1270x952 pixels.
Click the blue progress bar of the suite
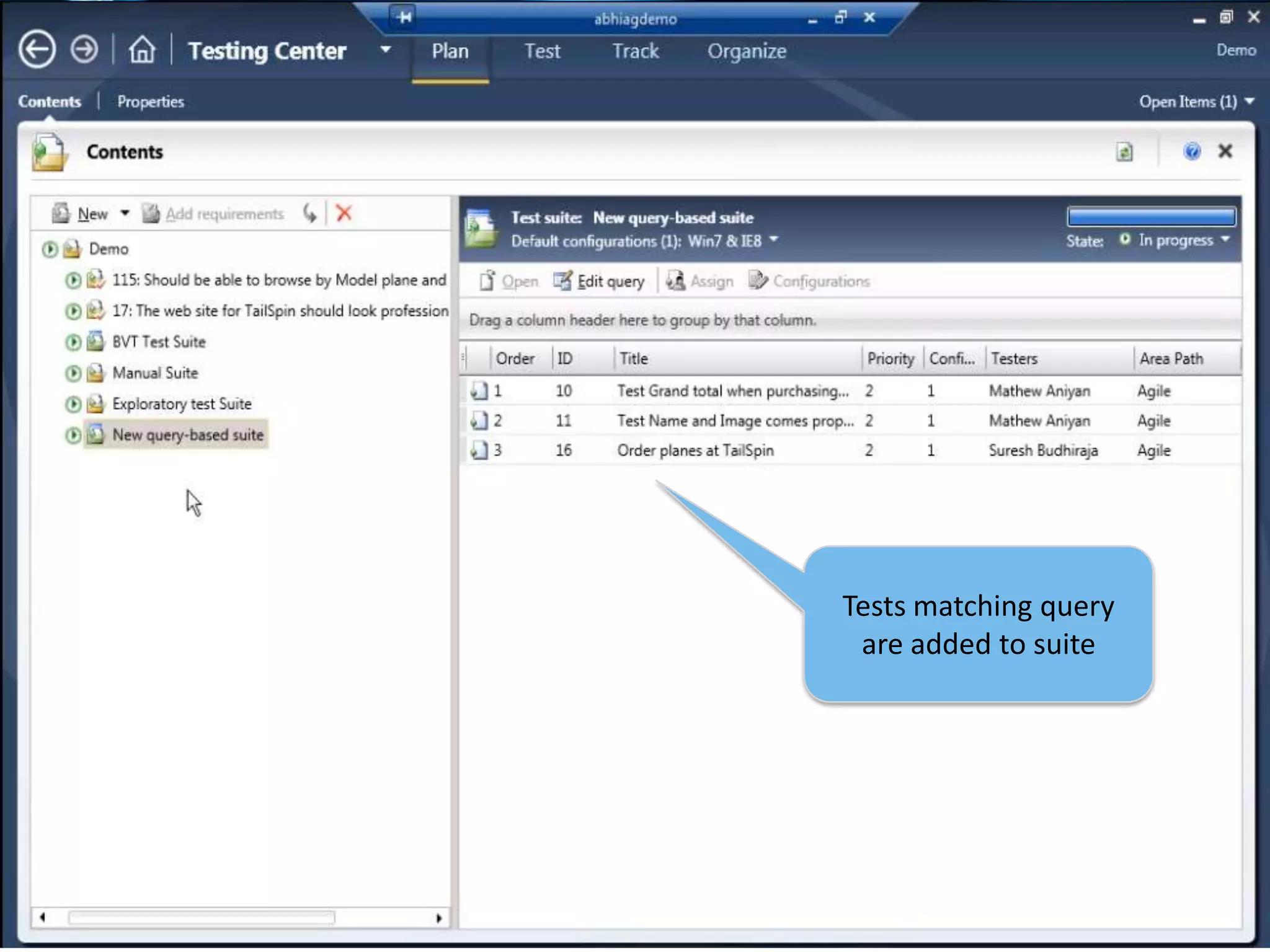pos(1151,217)
